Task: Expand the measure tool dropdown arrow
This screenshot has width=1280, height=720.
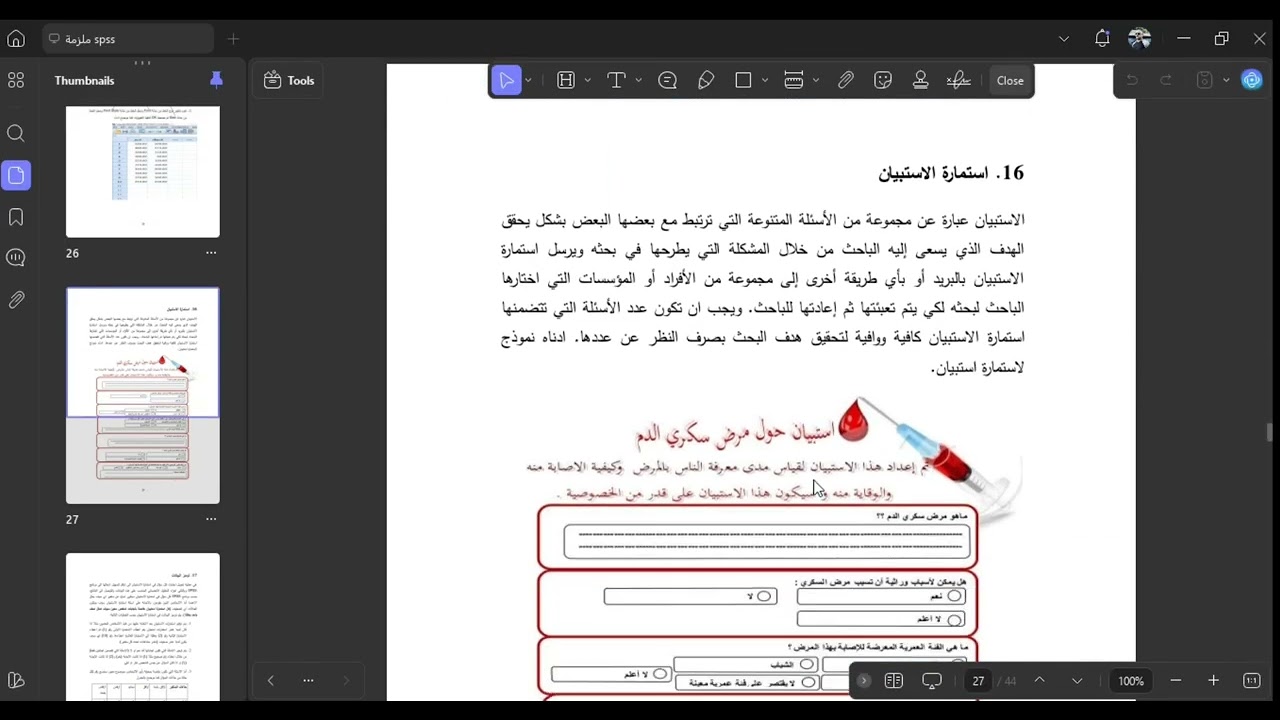Action: point(816,80)
